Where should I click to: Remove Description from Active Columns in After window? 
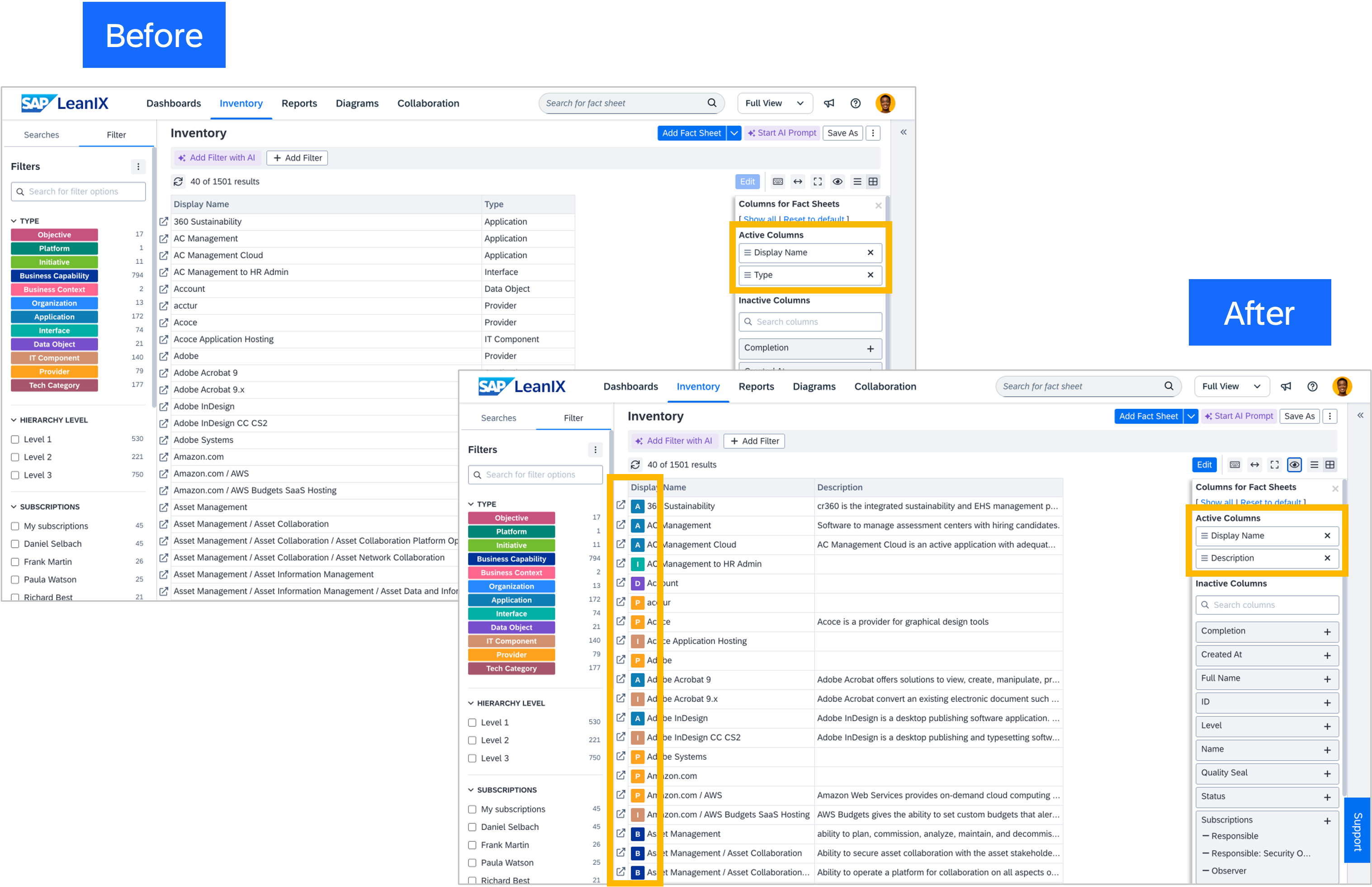point(1327,558)
